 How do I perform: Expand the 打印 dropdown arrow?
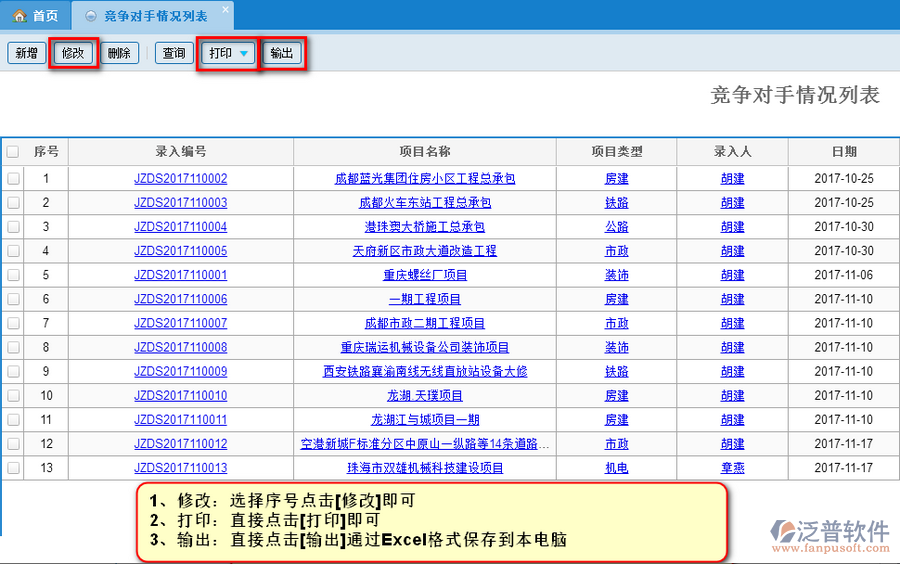[244, 54]
